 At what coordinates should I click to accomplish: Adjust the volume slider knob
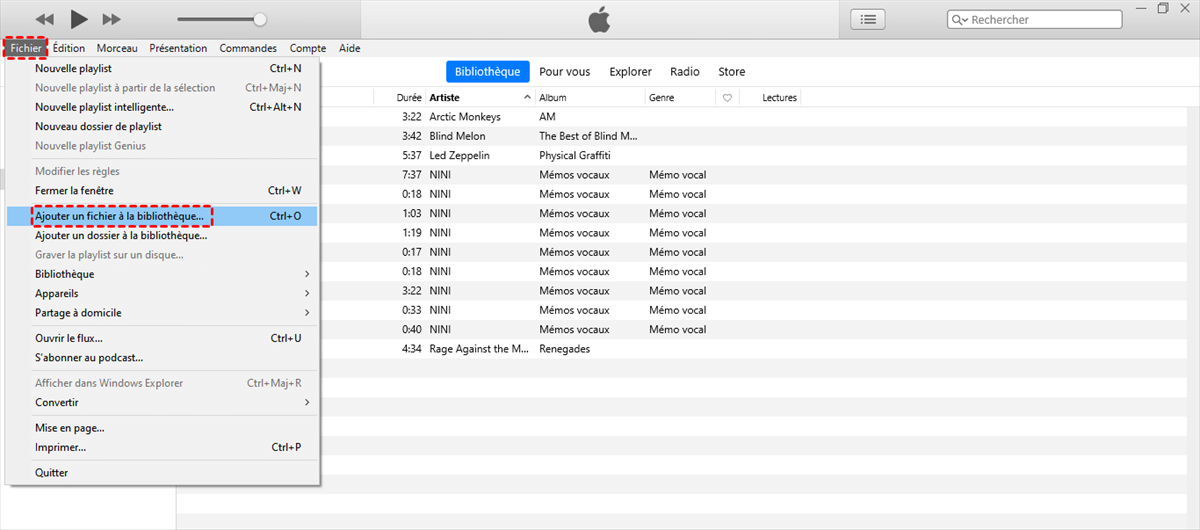260,19
